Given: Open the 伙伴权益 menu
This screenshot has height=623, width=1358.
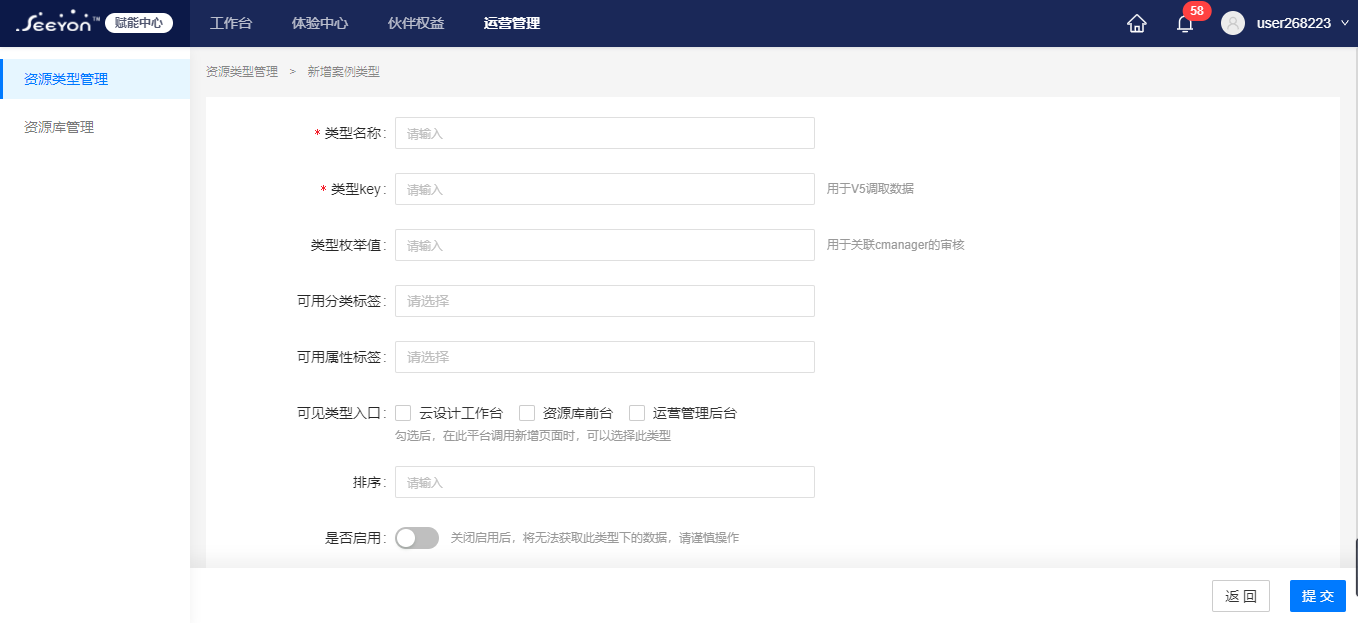Looking at the screenshot, I should pyautogui.click(x=416, y=23).
